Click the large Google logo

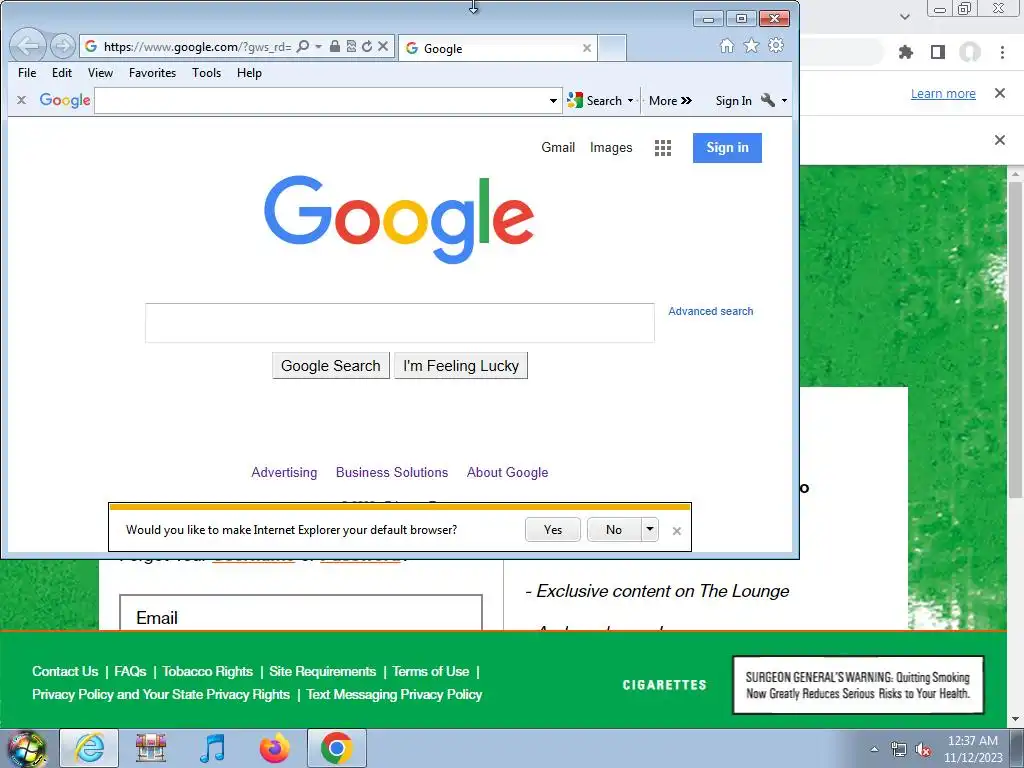pos(399,219)
